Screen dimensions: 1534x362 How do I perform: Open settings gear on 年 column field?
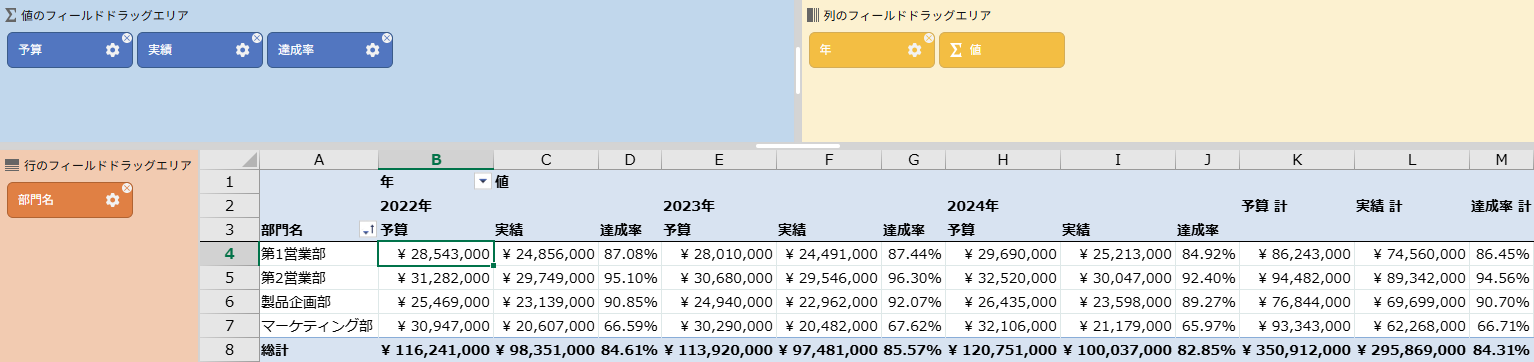[914, 50]
